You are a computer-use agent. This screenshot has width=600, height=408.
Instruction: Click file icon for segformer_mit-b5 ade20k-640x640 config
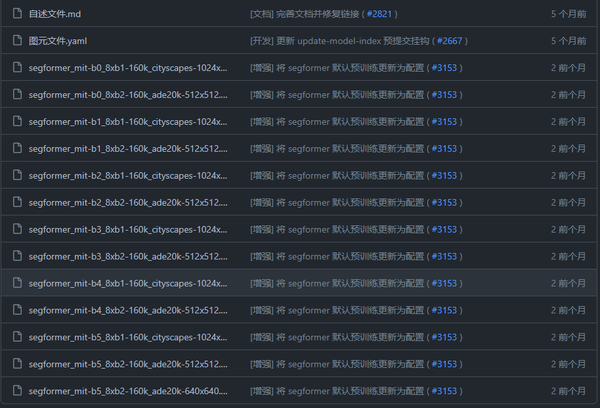pos(16,392)
